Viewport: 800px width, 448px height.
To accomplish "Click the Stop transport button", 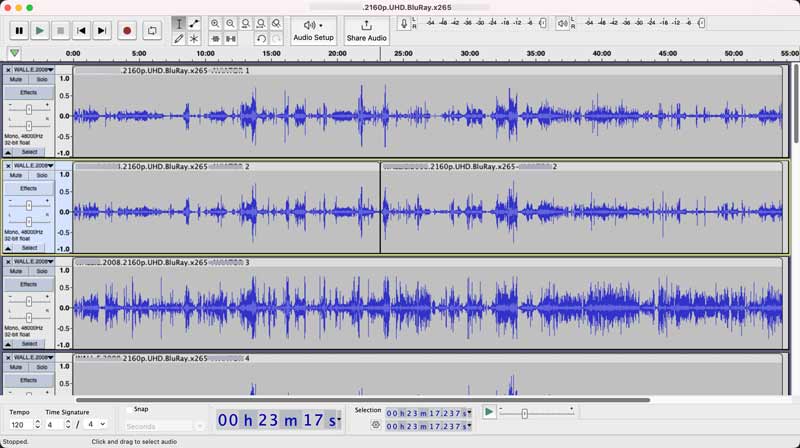I will (x=60, y=31).
